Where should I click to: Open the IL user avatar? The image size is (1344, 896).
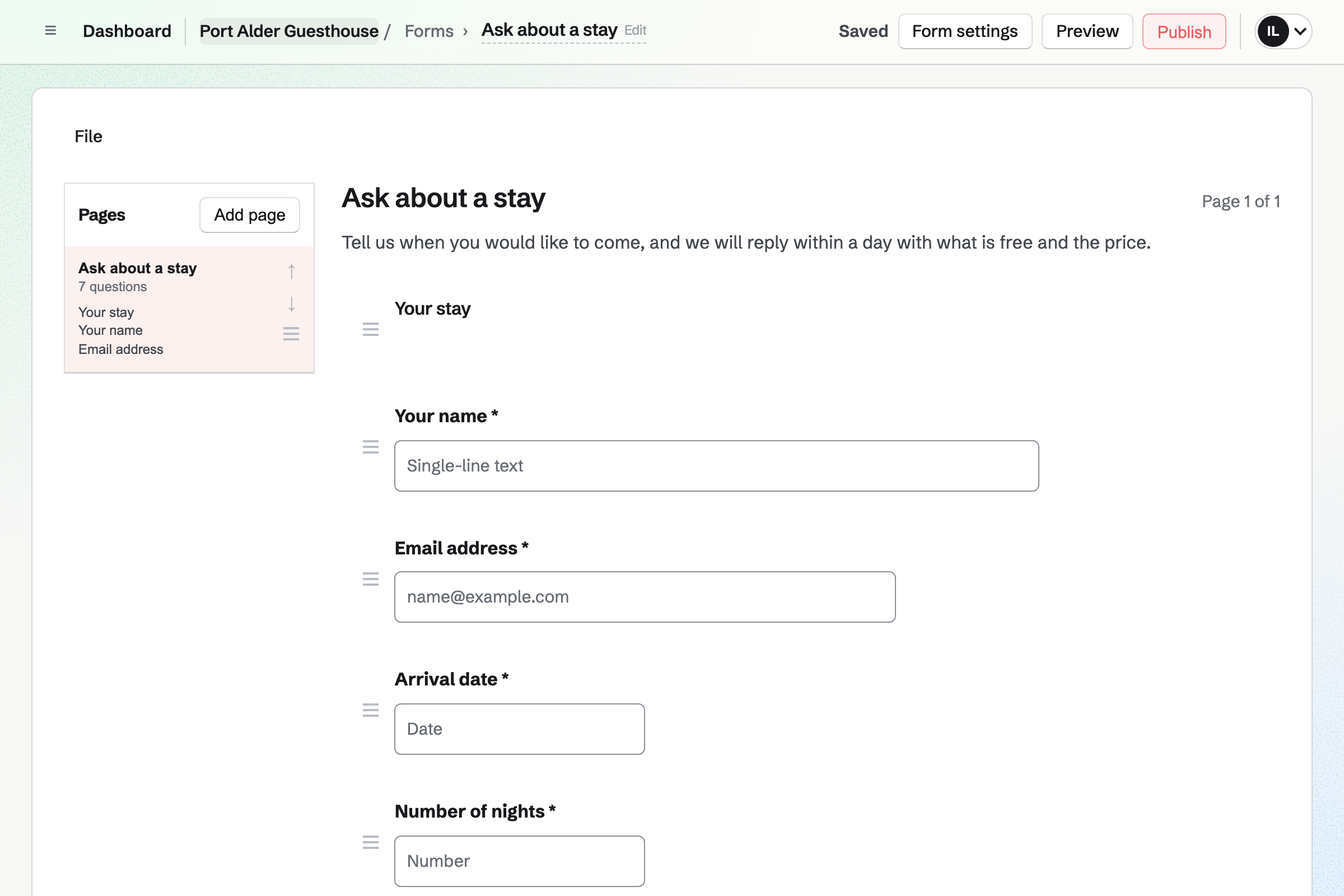(x=1272, y=31)
